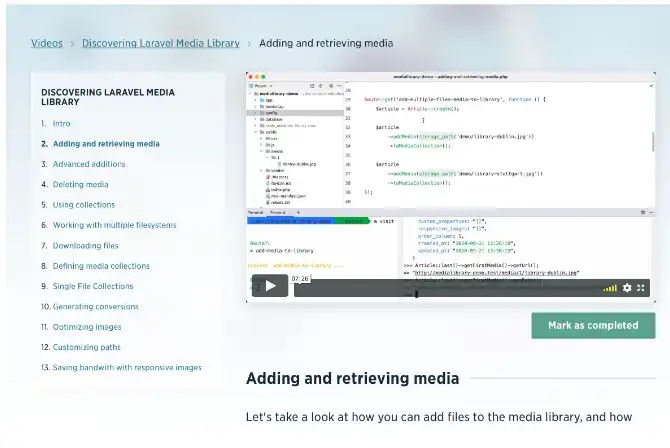Click Adding and retrieving media breadcrumb text
The width and height of the screenshot is (670, 448).
click(326, 43)
